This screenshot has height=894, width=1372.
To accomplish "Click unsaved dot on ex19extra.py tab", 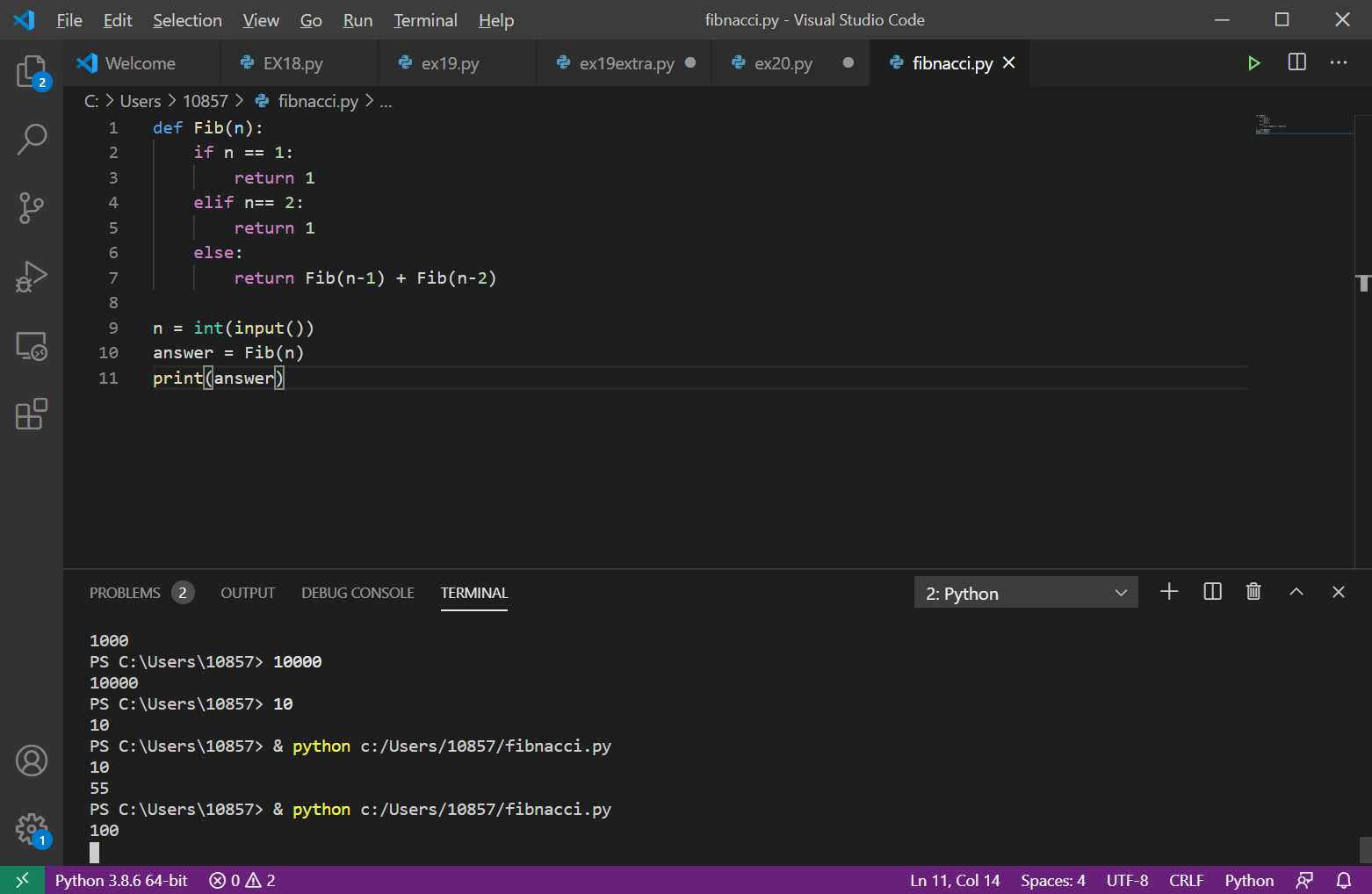I will 690,62.
